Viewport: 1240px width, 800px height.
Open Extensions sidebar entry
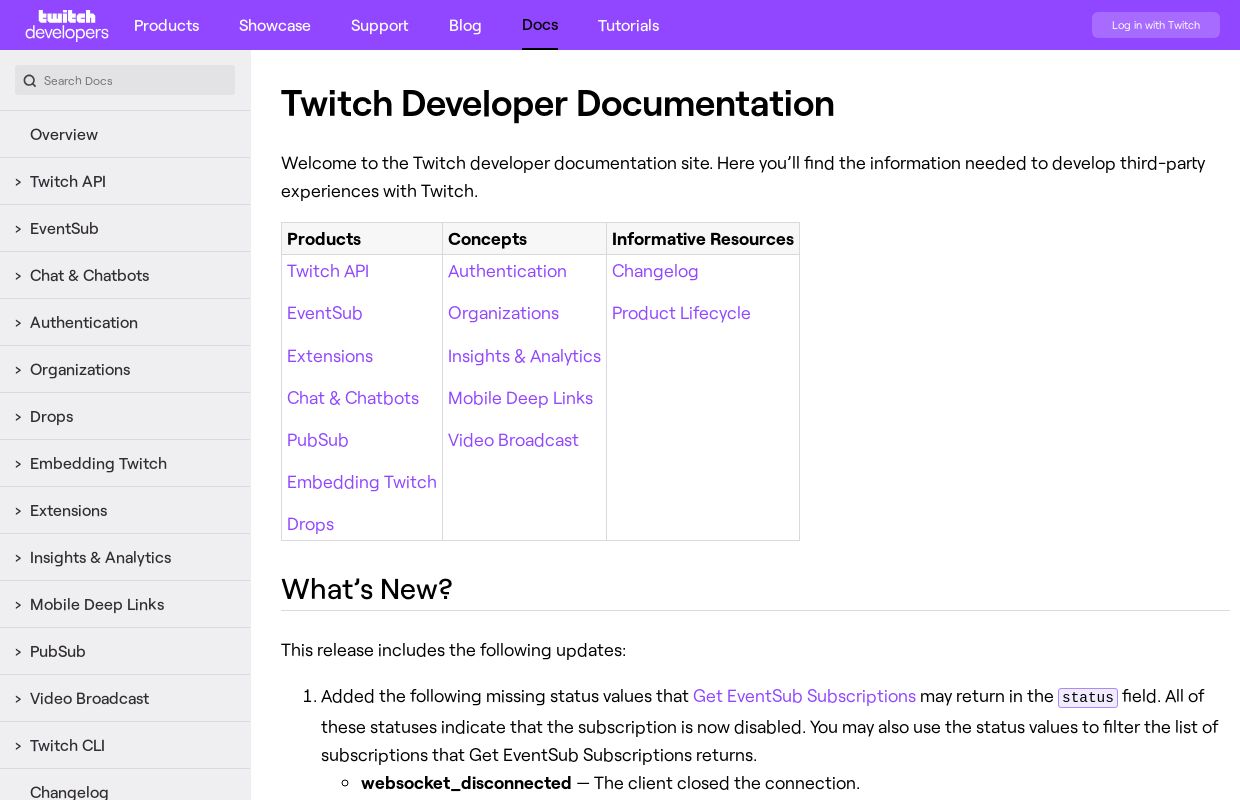pos(68,510)
